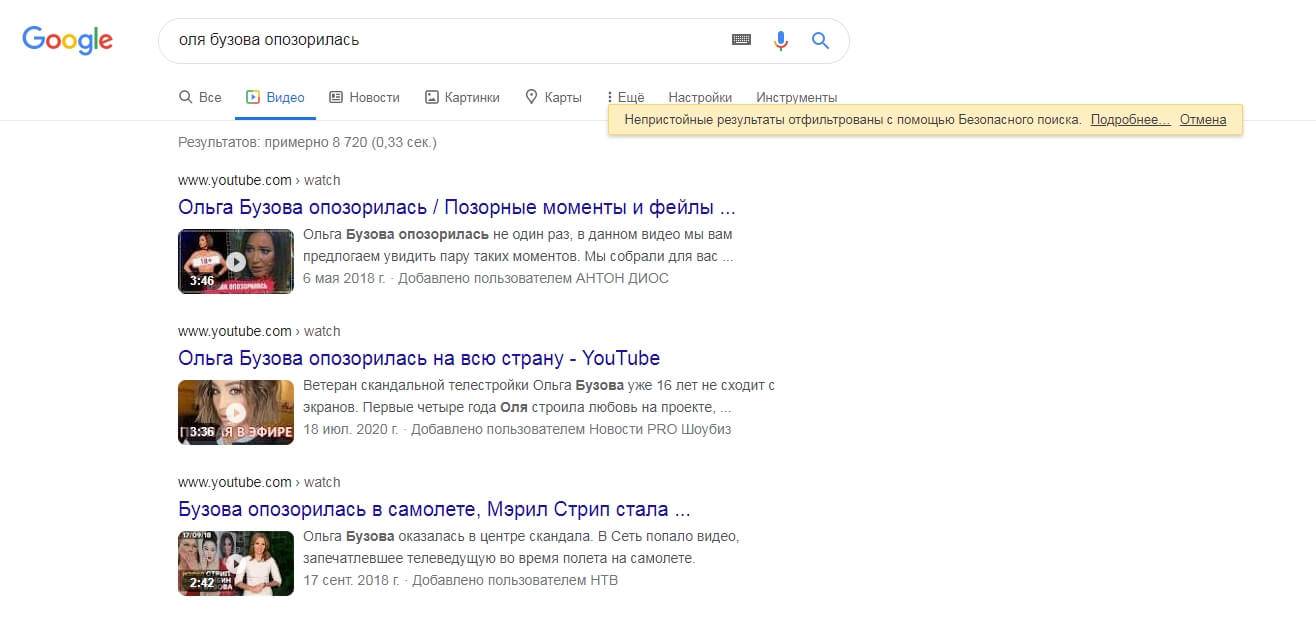
Task: Play the 3:36 video thumbnail
Action: pos(235,412)
